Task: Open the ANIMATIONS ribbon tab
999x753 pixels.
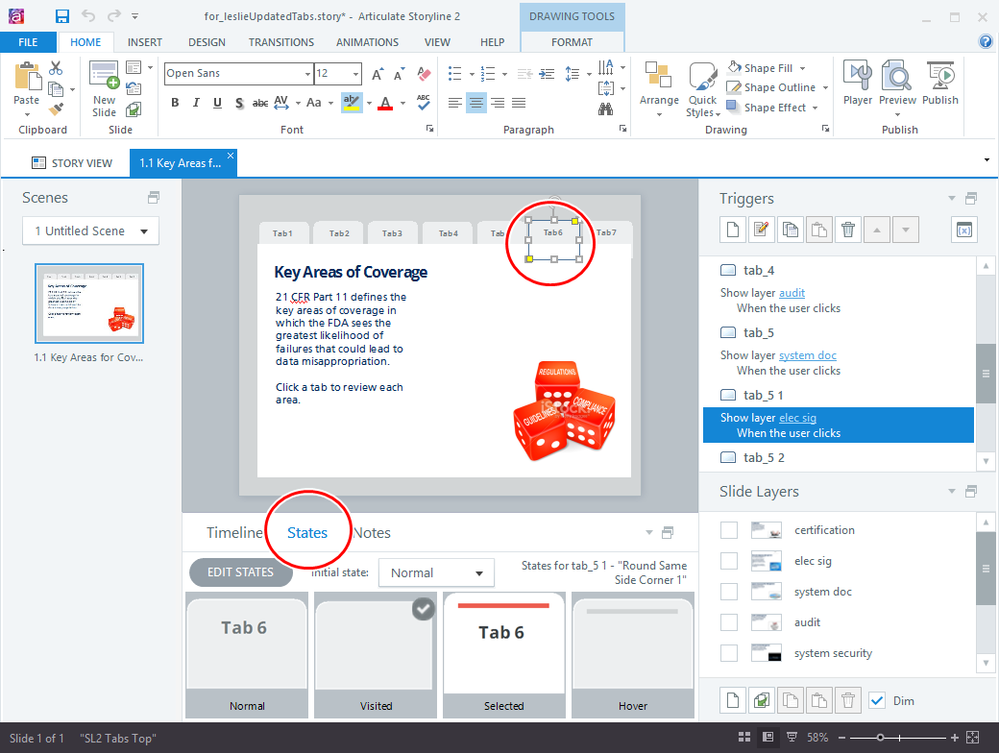Action: coord(369,42)
